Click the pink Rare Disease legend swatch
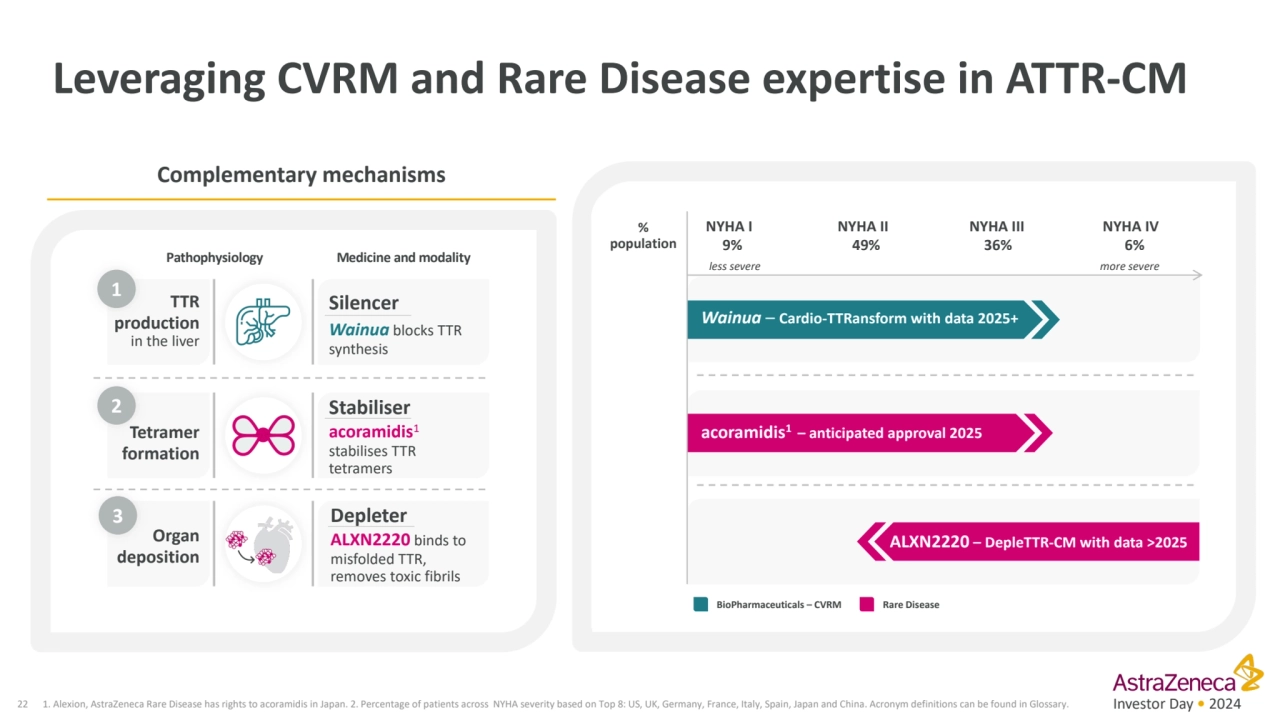Image resolution: width=1280 pixels, height=720 pixels. point(867,604)
